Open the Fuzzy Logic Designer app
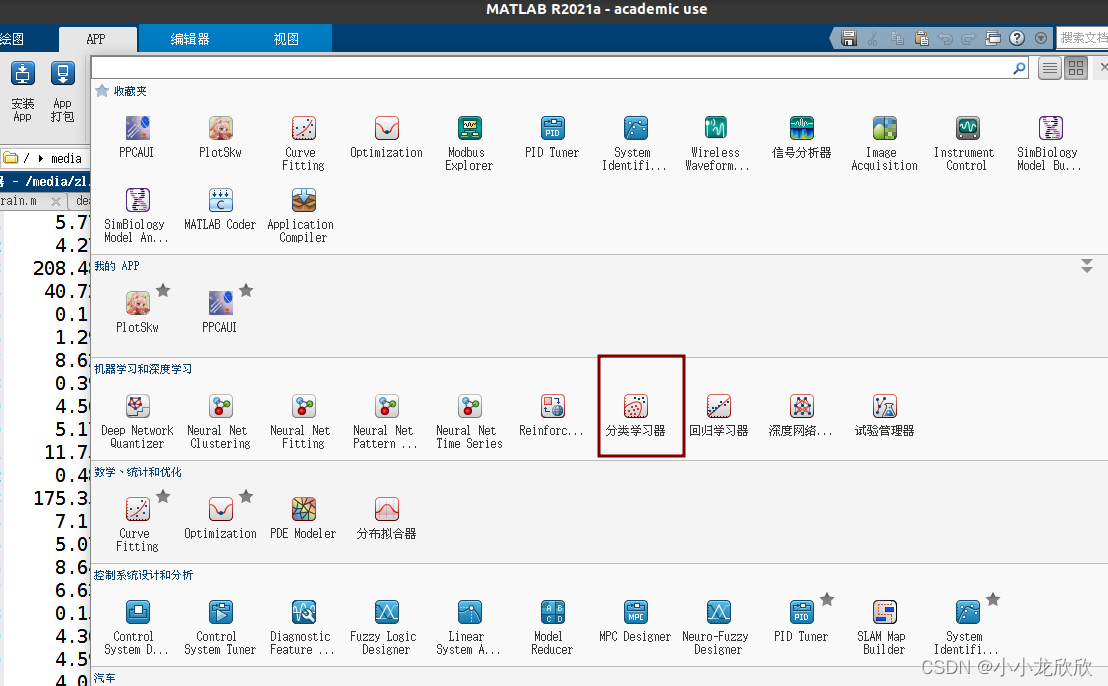The image size is (1108, 686). click(x=387, y=628)
